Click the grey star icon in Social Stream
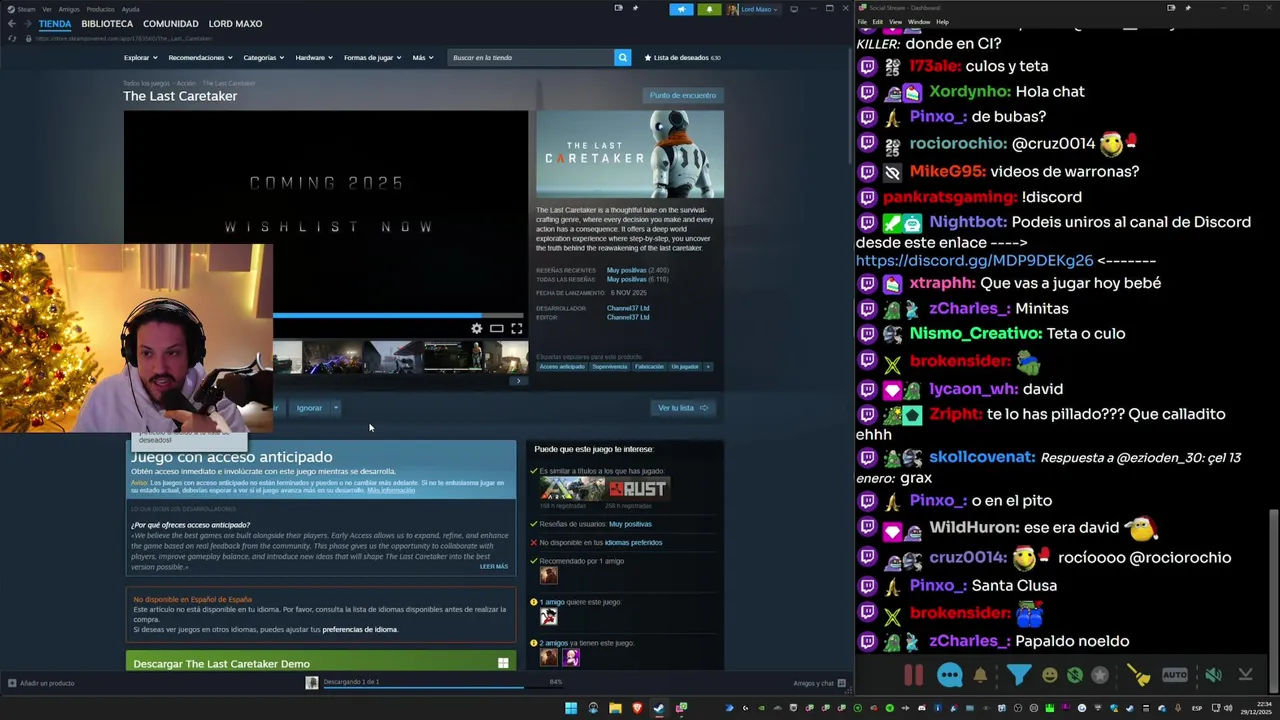Viewport: 1280px width, 720px height. (1100, 675)
